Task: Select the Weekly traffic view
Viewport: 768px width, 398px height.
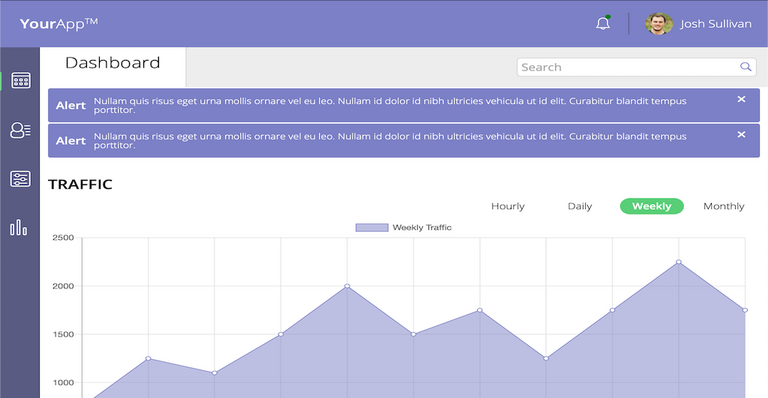Action: pyautogui.click(x=652, y=206)
